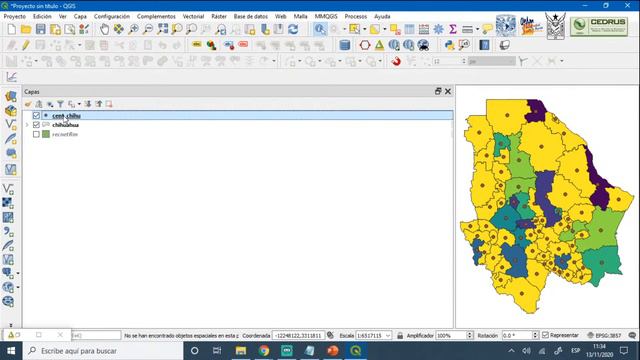Check the third unchecked layer checkbox
640x360 pixels.
coord(36,134)
